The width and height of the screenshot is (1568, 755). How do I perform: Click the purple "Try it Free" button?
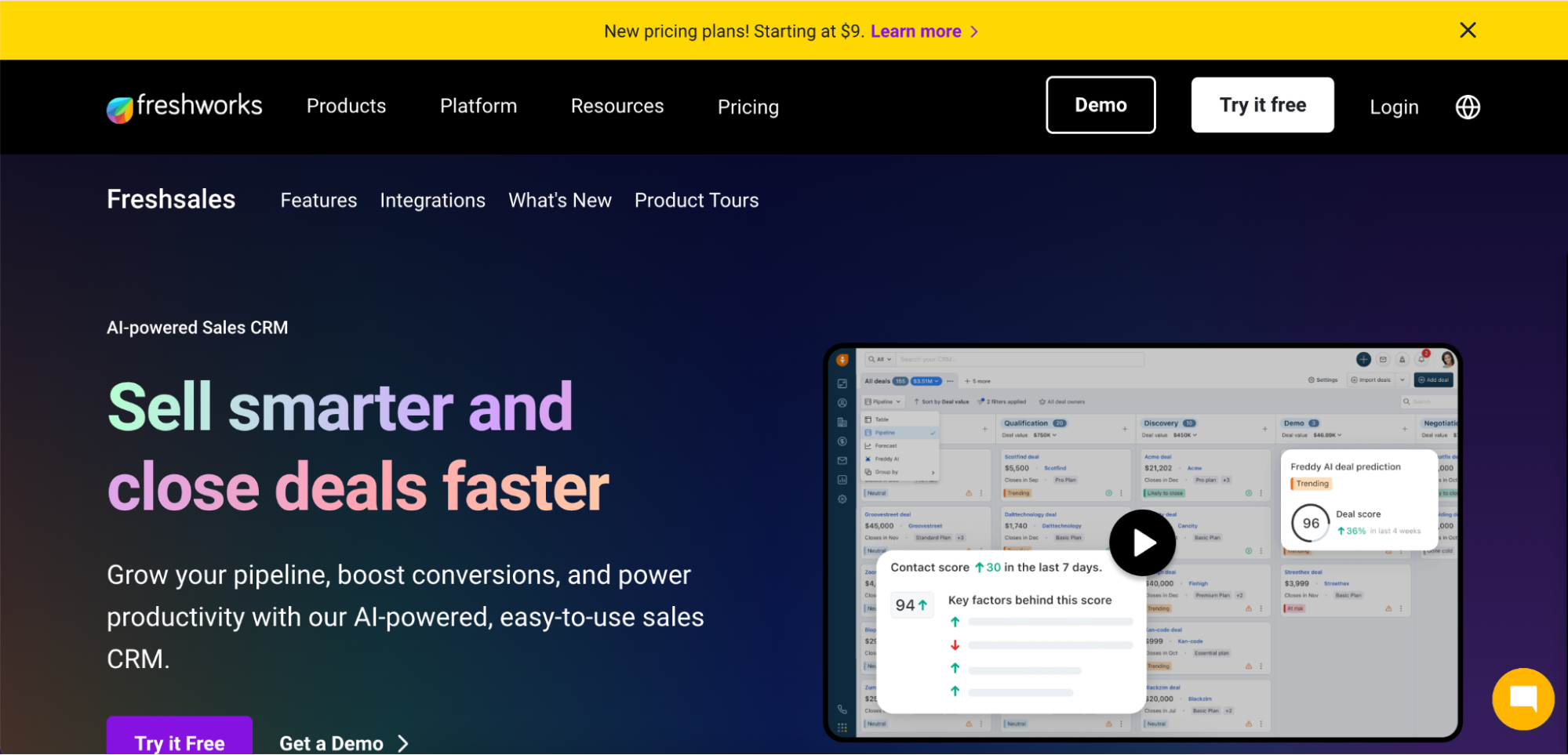pyautogui.click(x=179, y=742)
